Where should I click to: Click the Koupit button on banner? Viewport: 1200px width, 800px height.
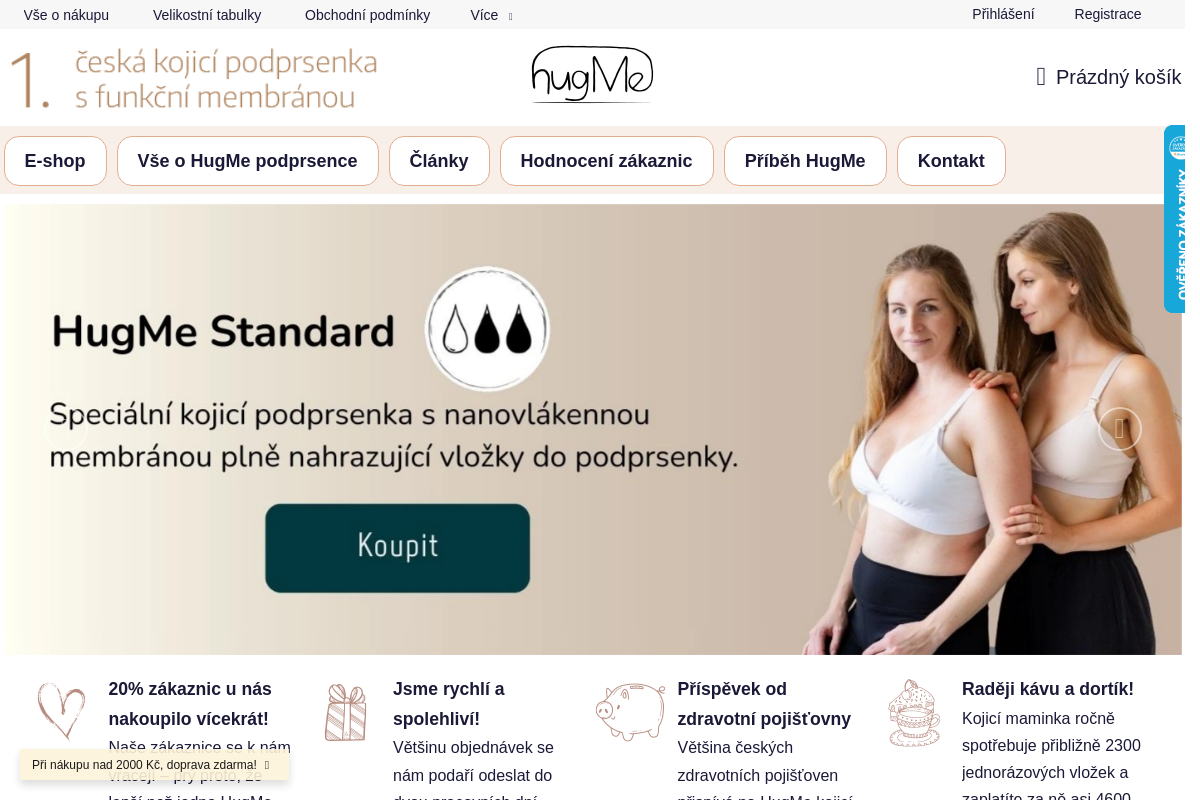(397, 547)
